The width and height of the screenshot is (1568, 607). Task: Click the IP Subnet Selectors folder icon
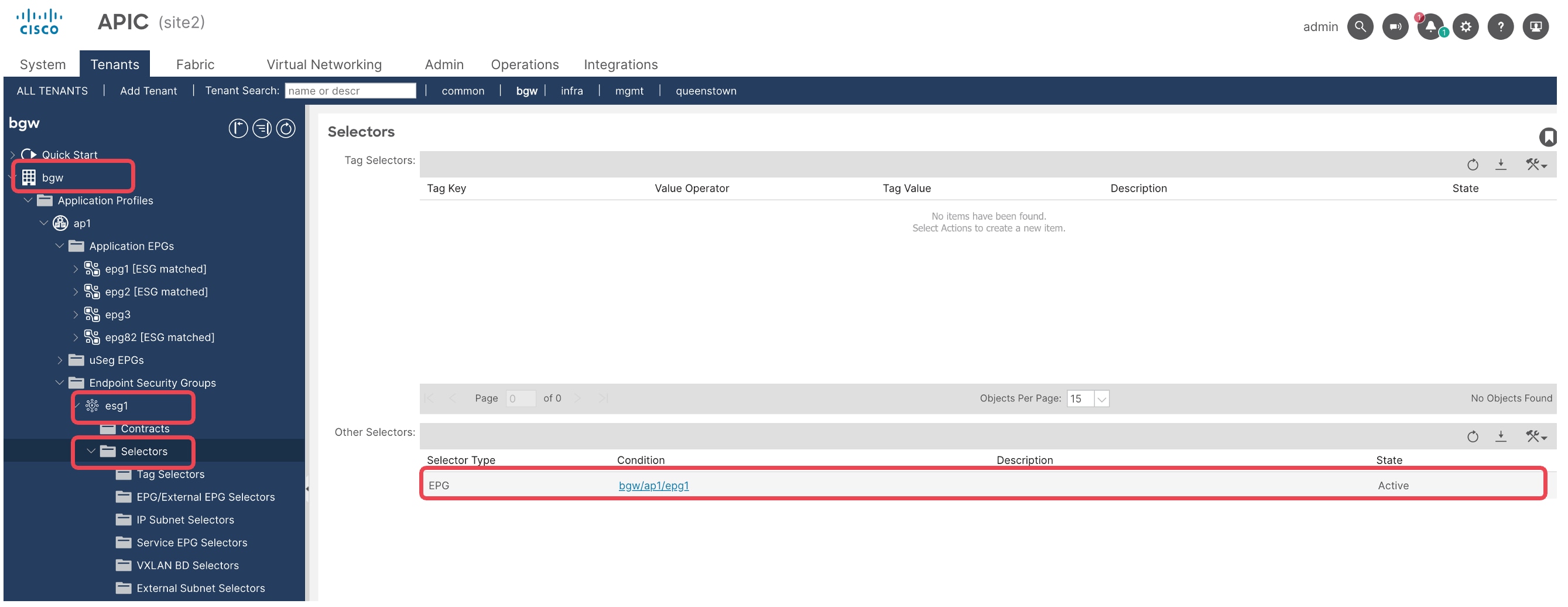(x=124, y=520)
